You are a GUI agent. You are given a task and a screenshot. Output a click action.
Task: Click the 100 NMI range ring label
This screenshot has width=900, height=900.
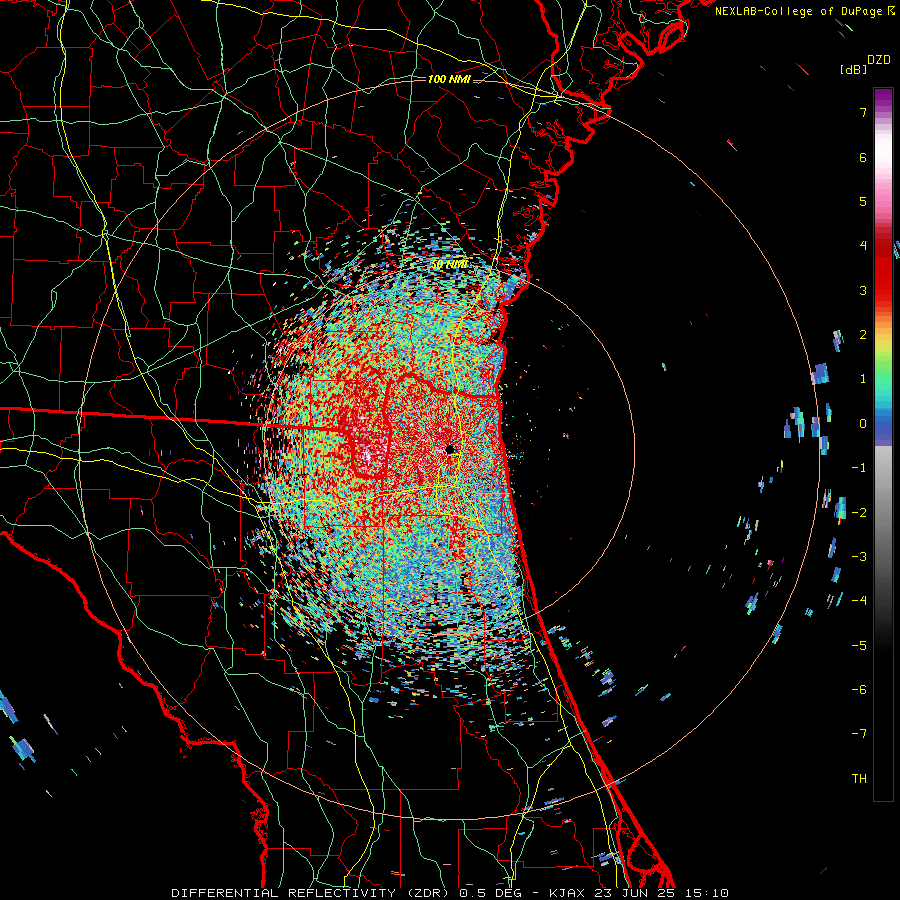(x=449, y=79)
